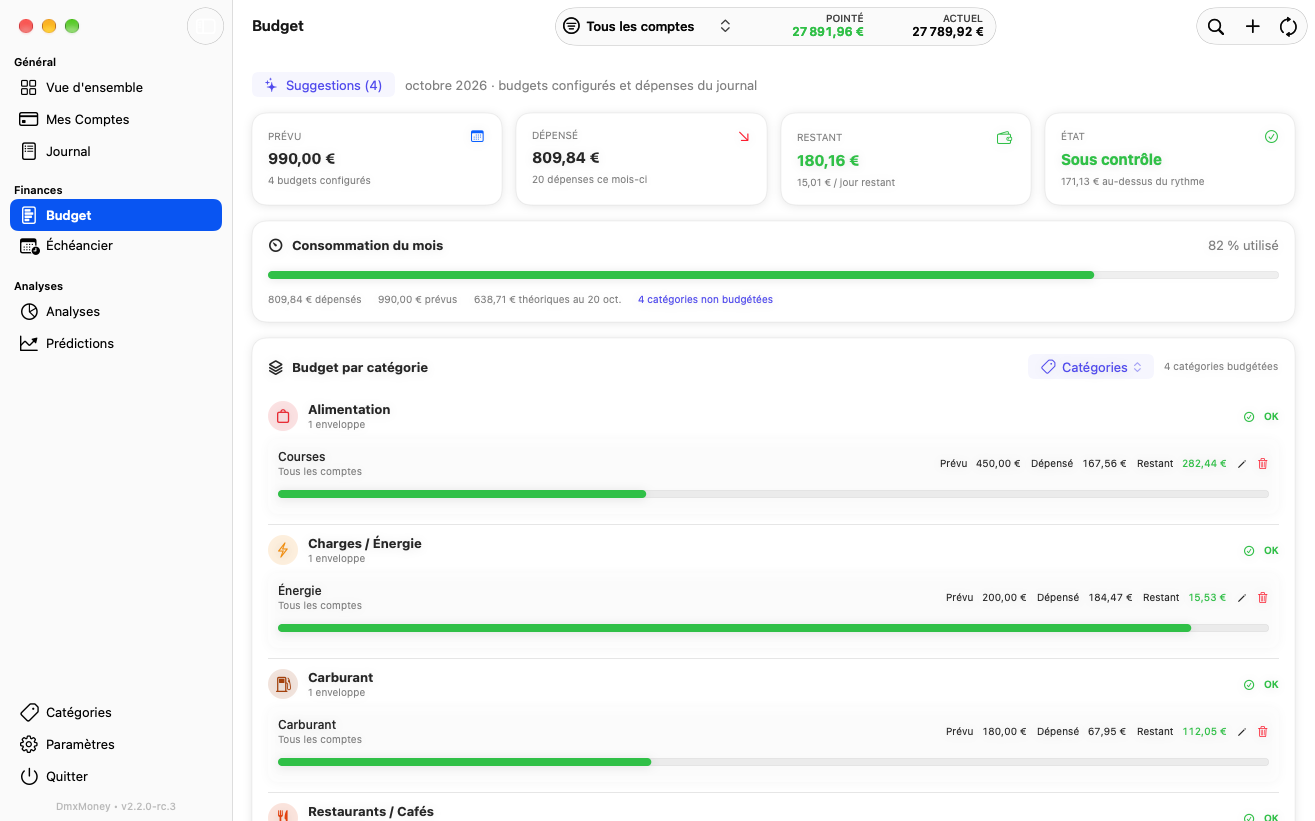Delete the Courses budget trash icon
This screenshot has width=1315, height=821.
(1262, 464)
